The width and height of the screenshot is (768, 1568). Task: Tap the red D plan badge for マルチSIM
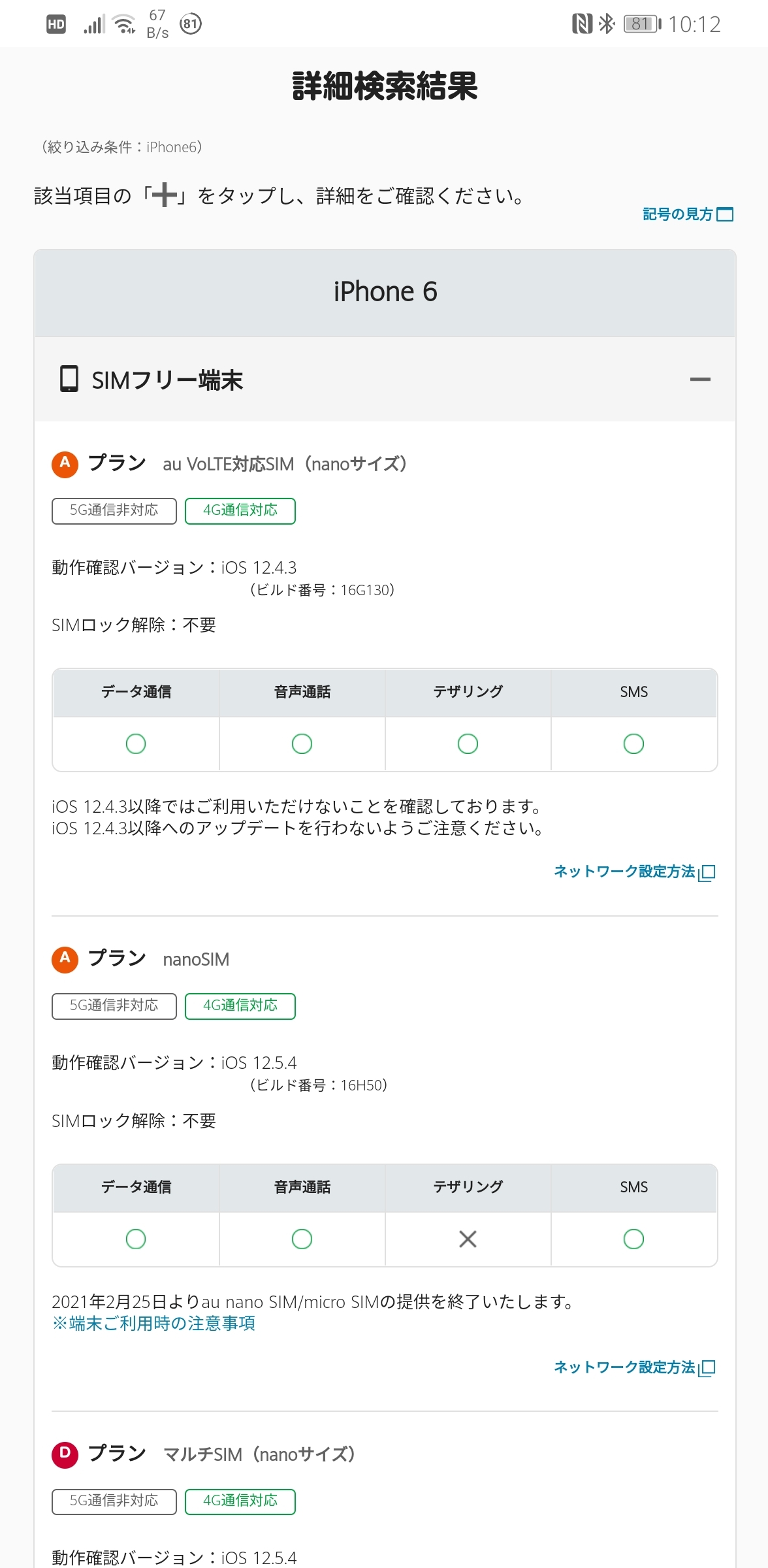coord(65,1454)
